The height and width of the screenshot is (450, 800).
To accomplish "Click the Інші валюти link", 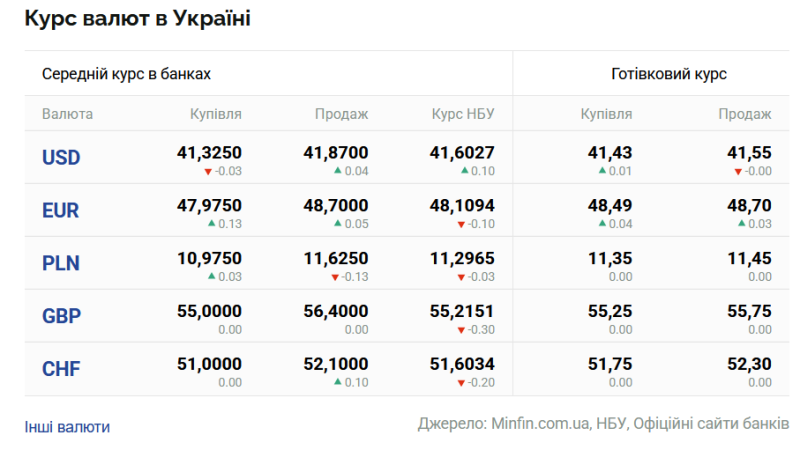I will click(67, 427).
